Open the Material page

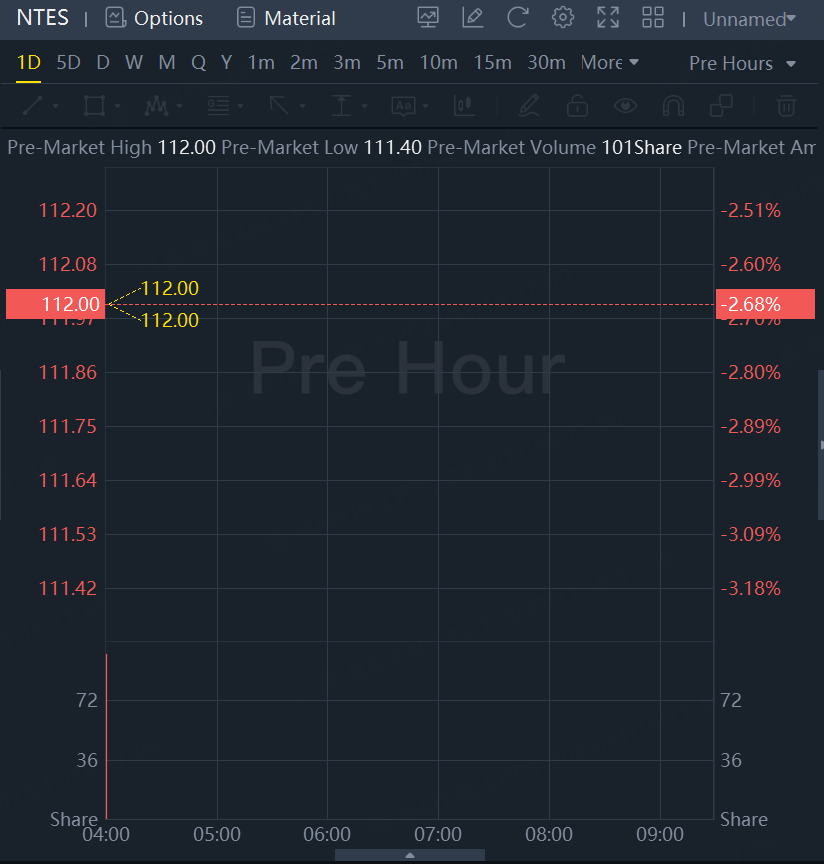click(286, 18)
